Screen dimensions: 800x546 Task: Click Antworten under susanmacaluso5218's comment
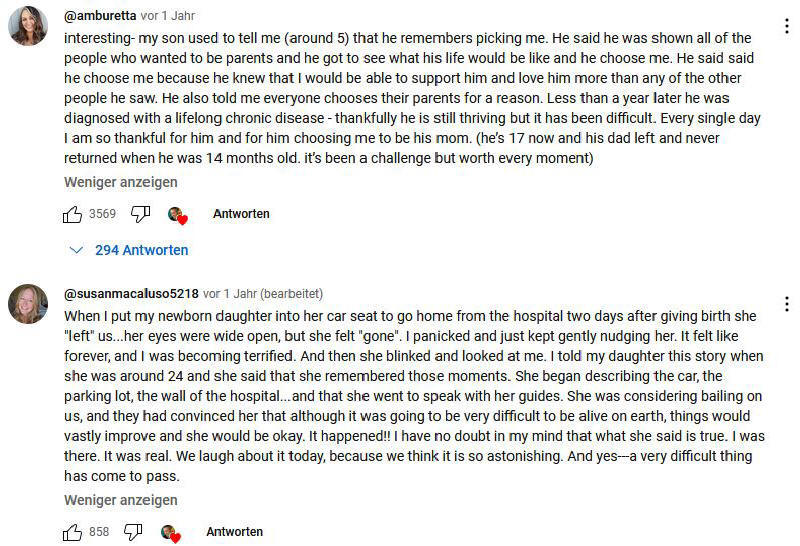coord(234,532)
